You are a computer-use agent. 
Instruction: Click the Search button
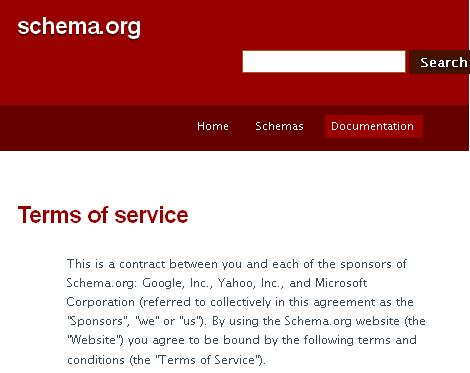point(440,62)
